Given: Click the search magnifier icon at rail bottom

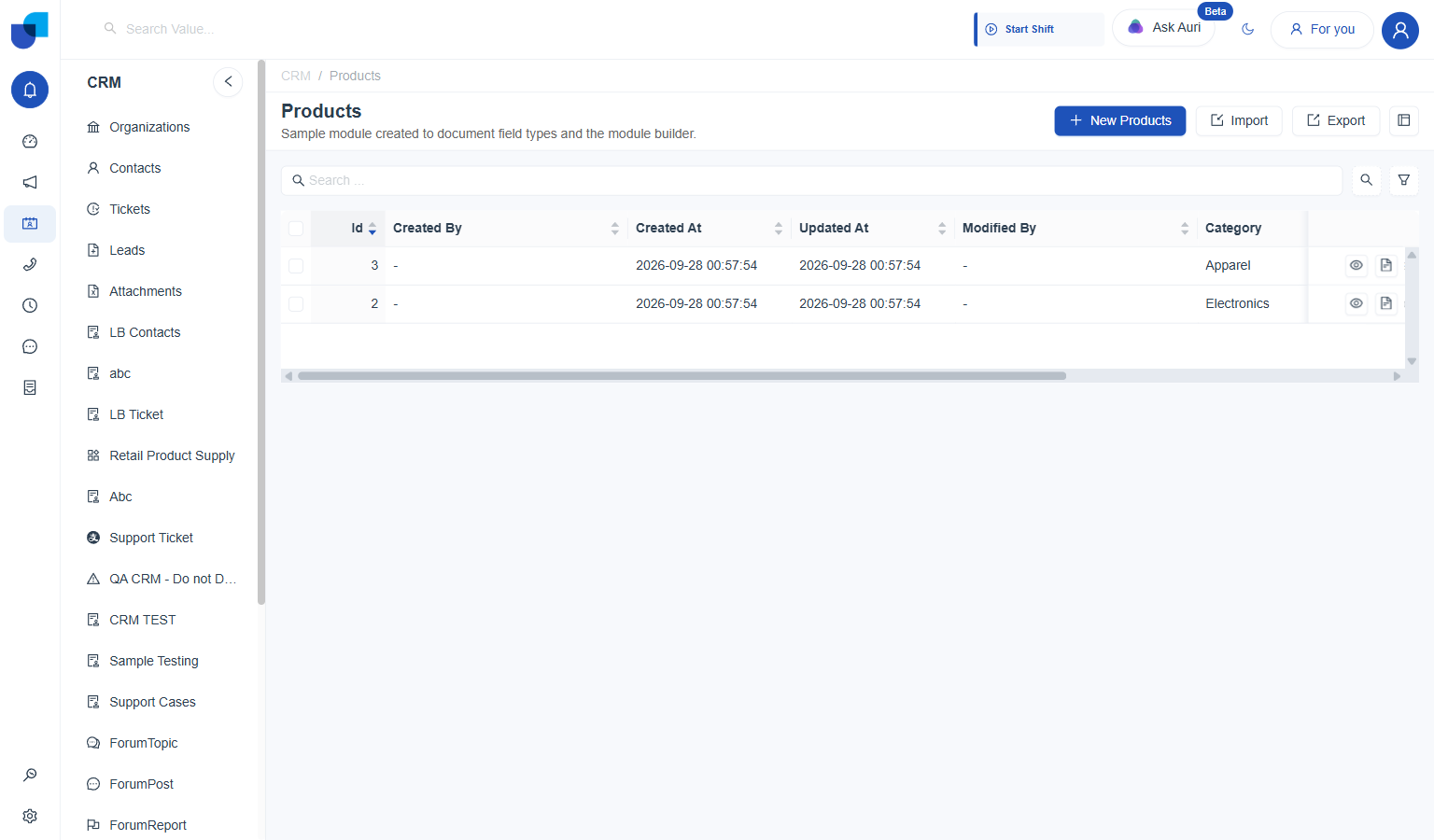Looking at the screenshot, I should point(30,775).
